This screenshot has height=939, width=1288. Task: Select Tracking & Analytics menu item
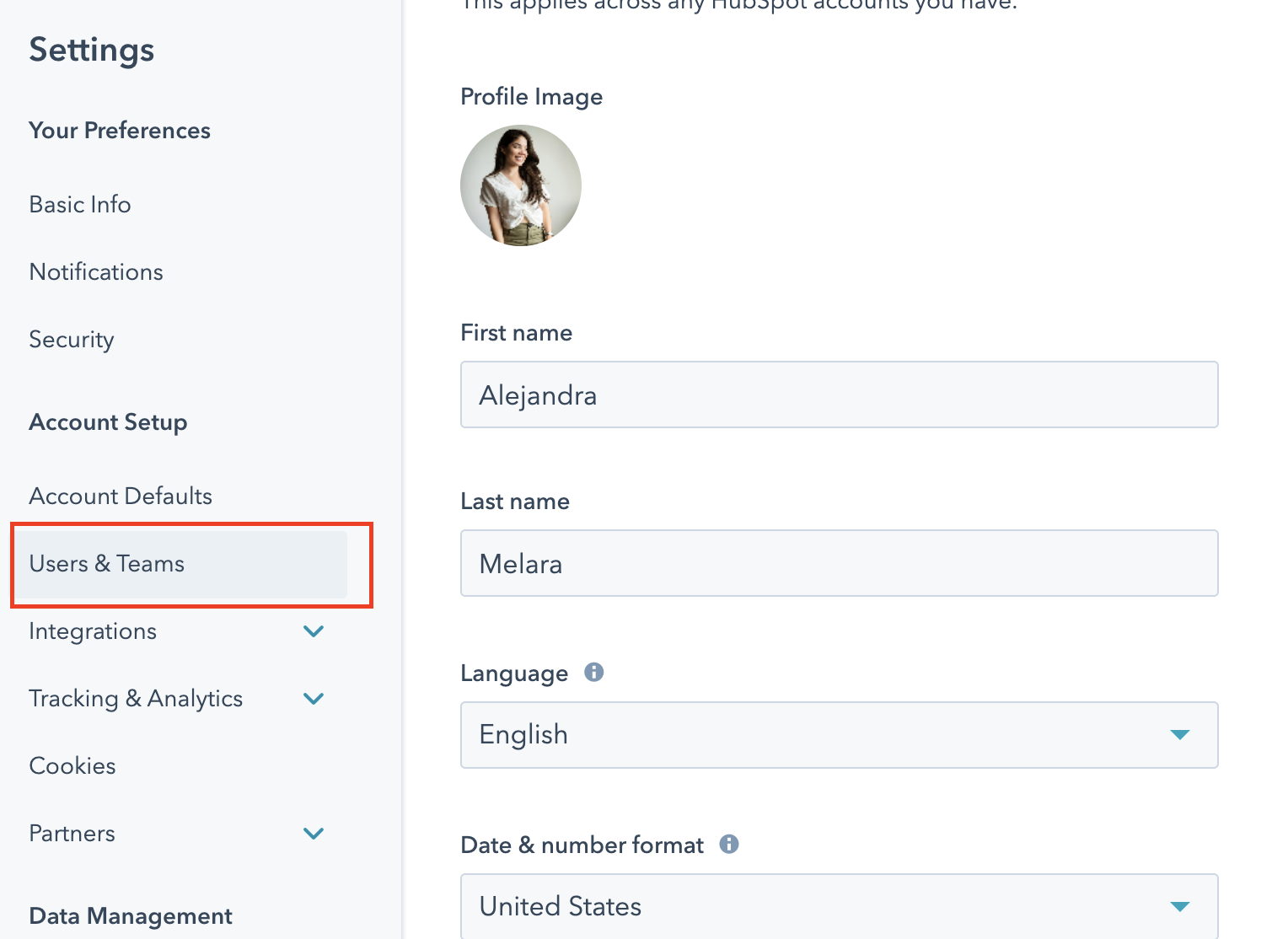136,699
